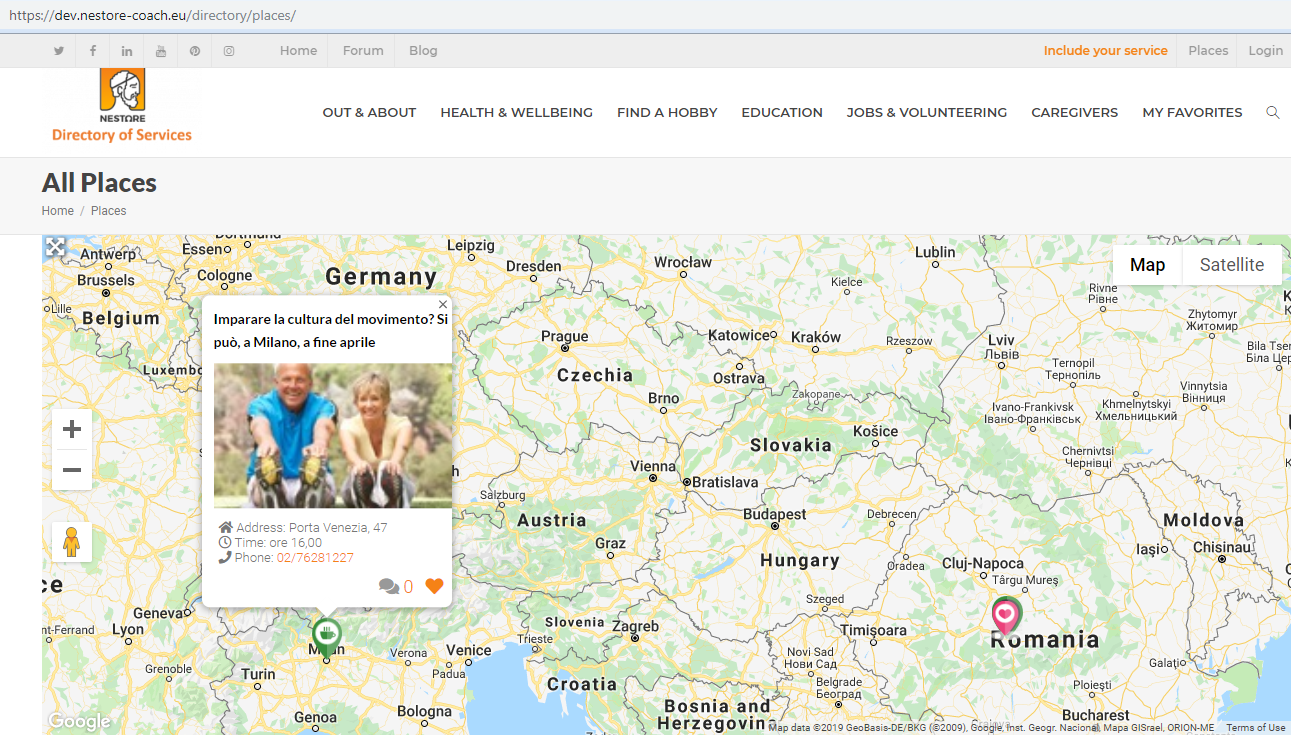Zoom out the map with minus button

click(x=72, y=470)
